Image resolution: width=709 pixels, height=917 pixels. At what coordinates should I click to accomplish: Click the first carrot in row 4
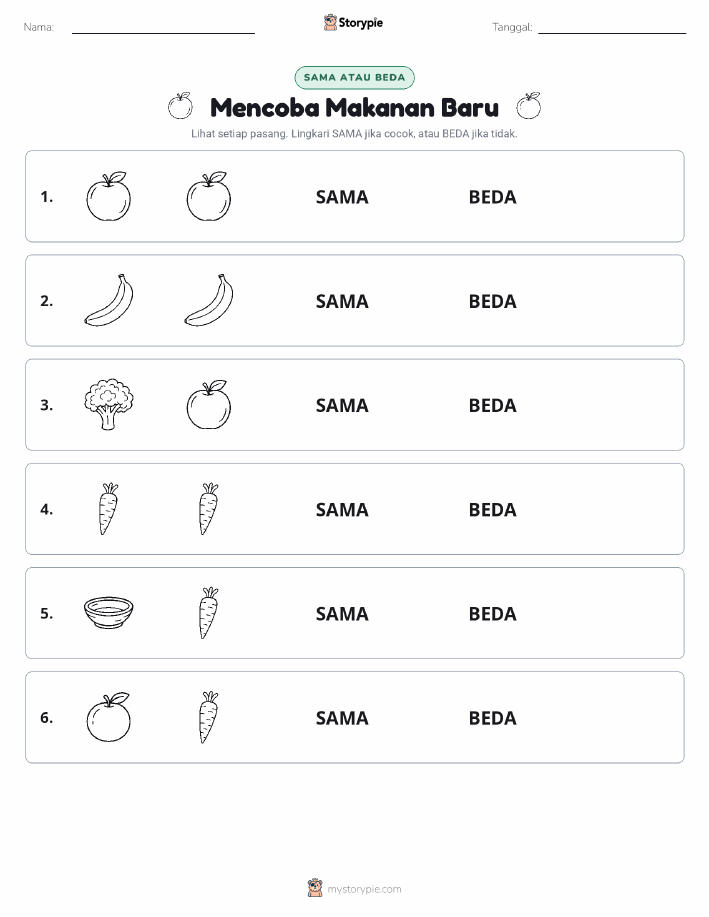point(109,509)
